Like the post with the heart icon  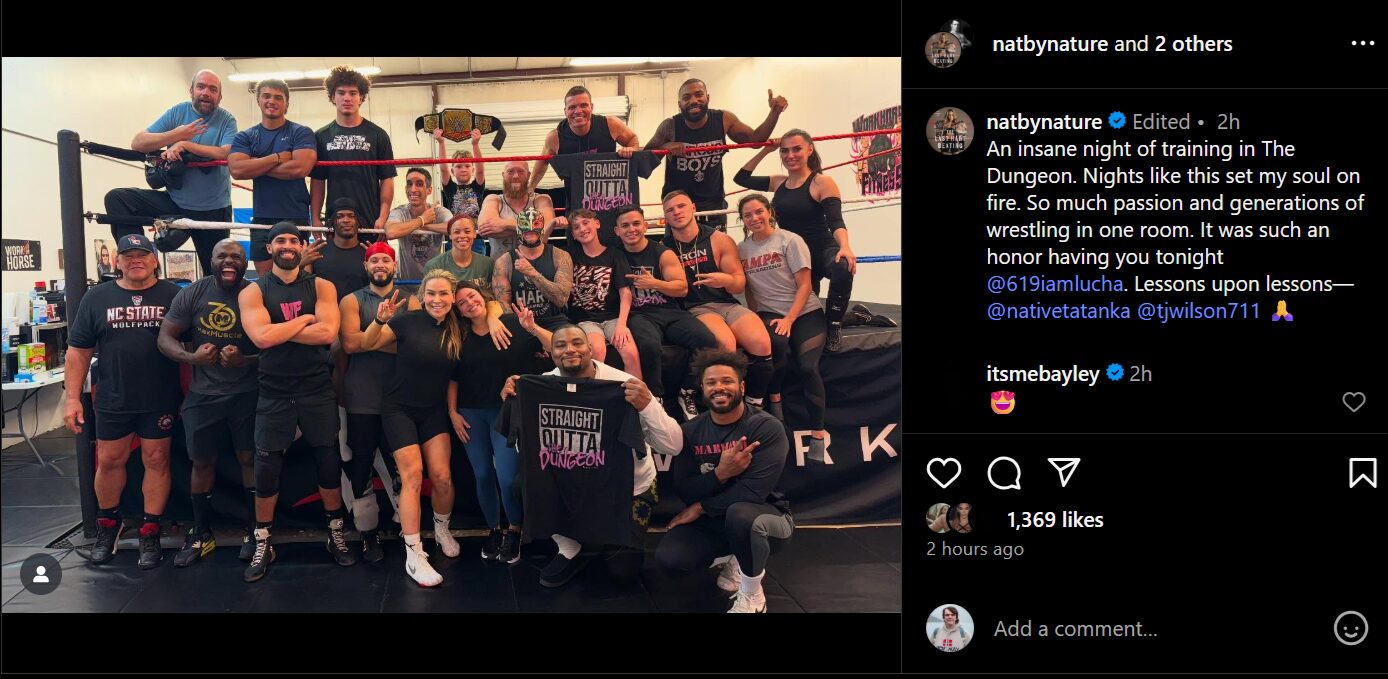(943, 472)
